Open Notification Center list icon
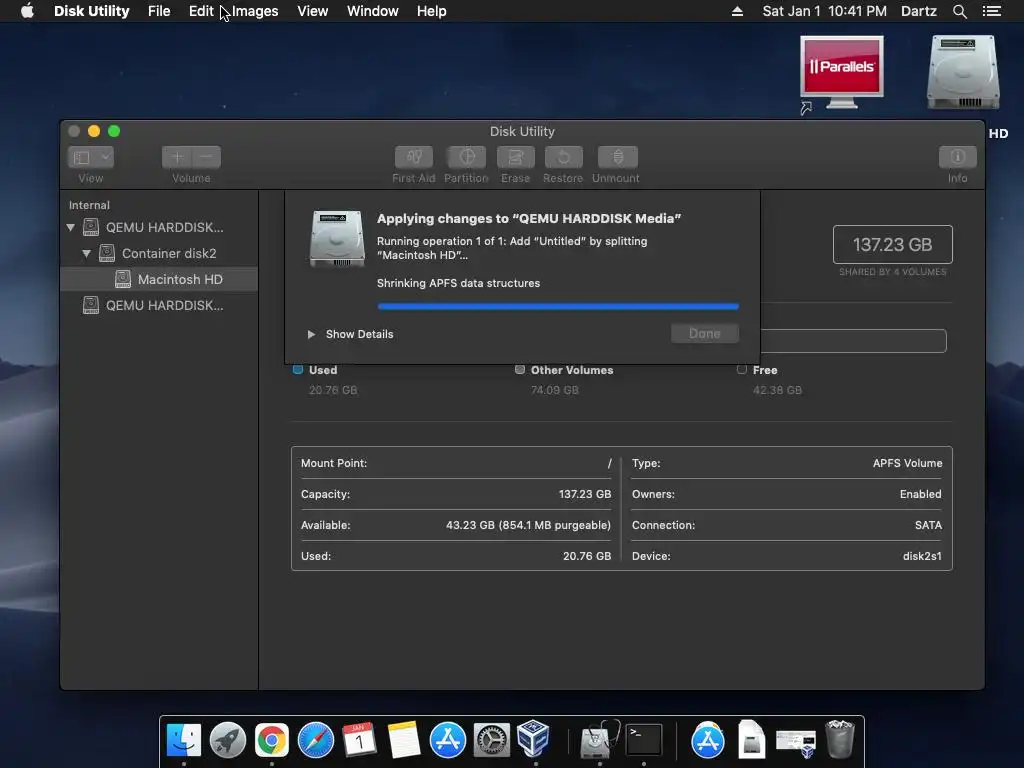 [x=992, y=11]
